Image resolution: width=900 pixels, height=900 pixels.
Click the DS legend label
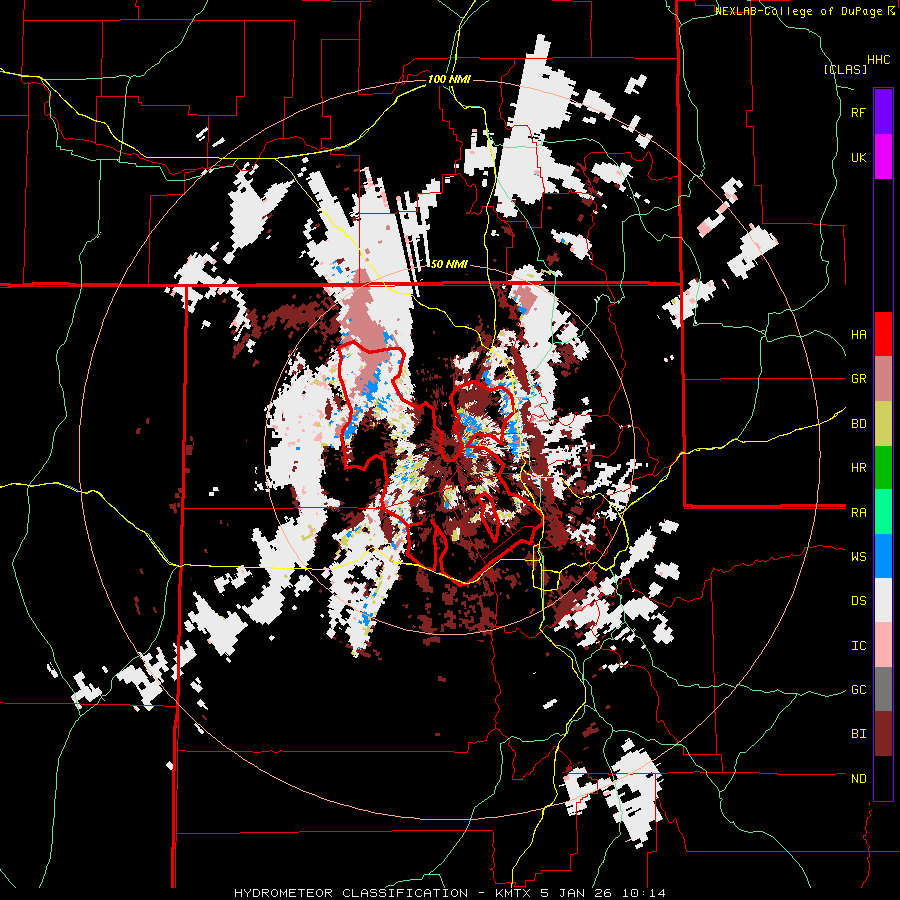[x=858, y=601]
